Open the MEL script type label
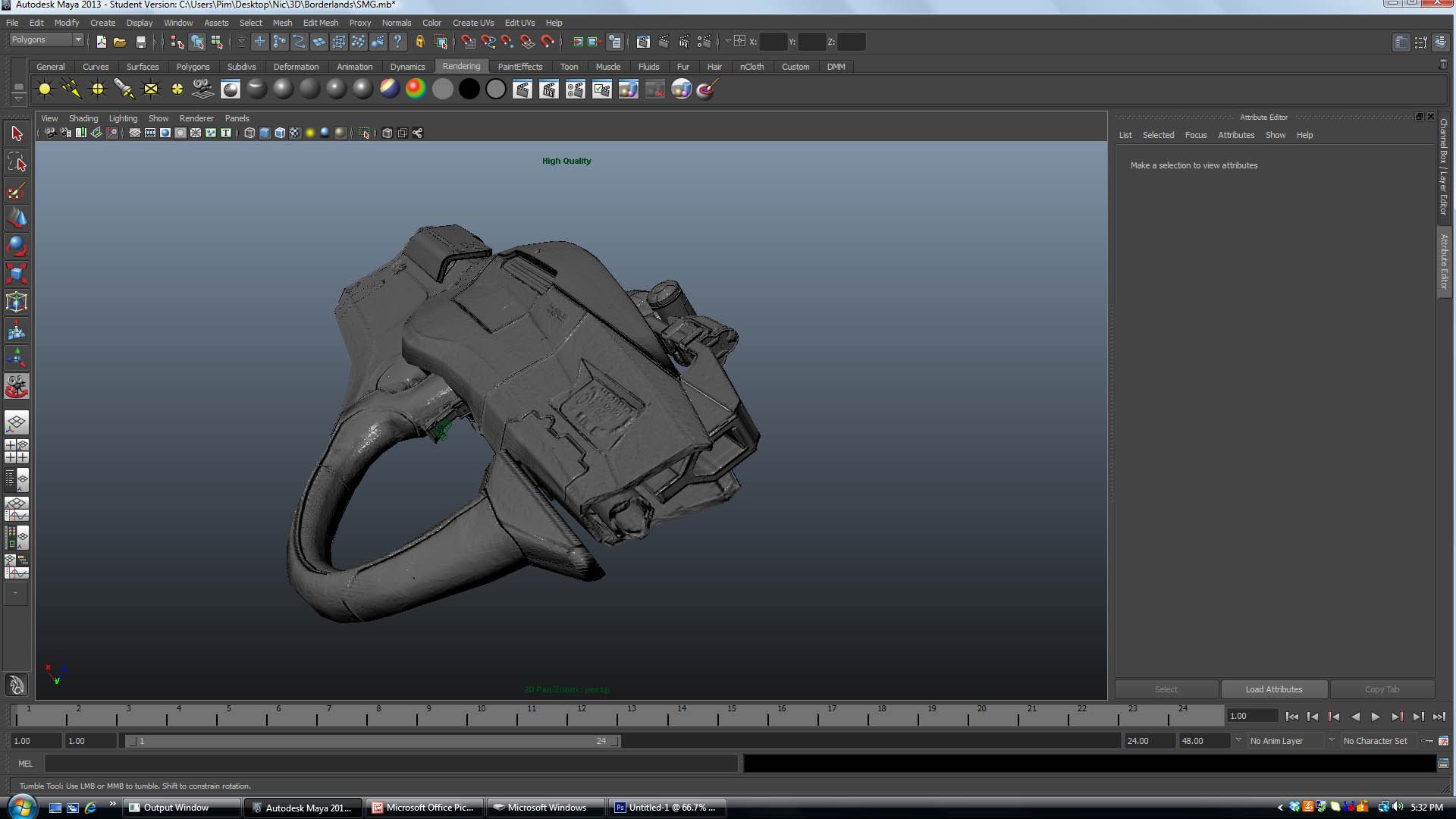Image resolution: width=1456 pixels, height=819 pixels. click(x=25, y=764)
